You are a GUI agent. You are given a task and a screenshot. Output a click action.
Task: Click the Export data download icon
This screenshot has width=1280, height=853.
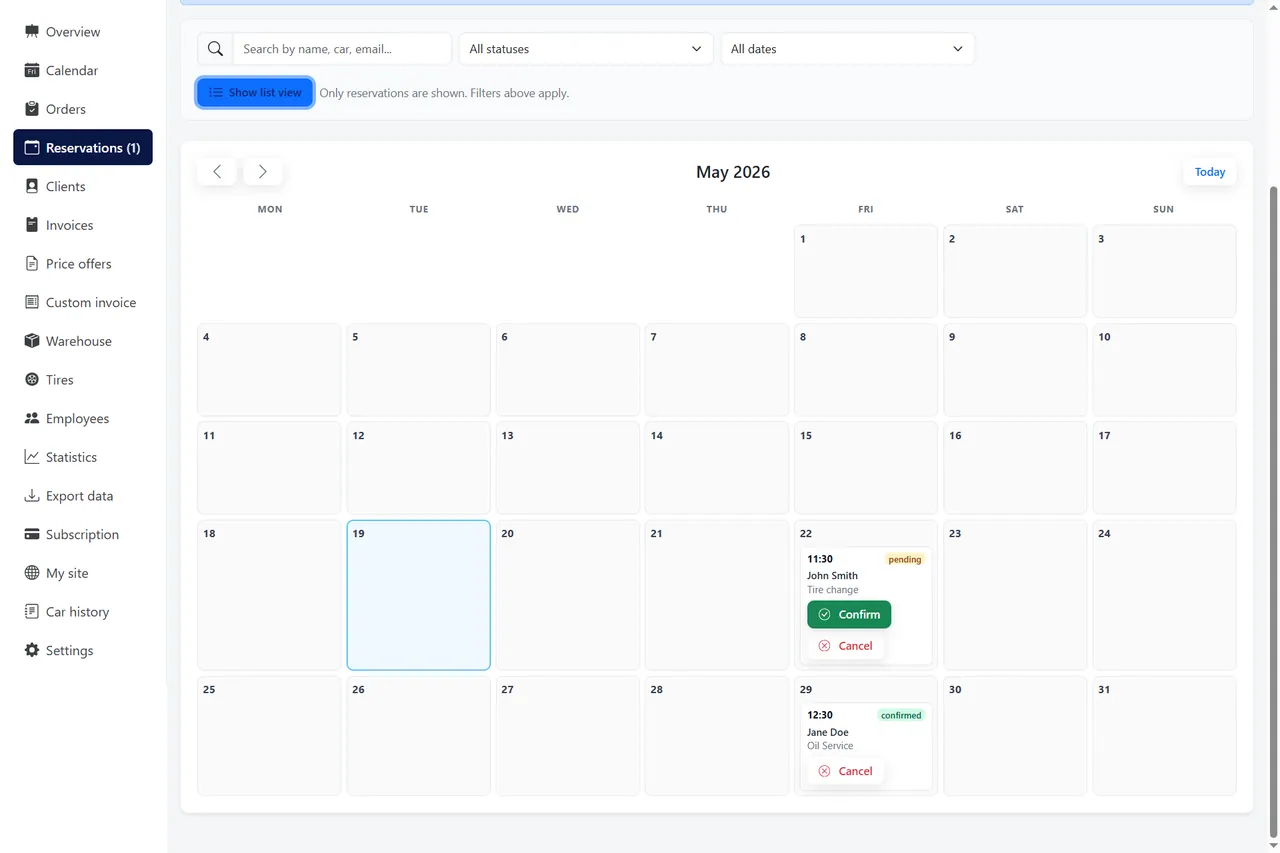click(x=32, y=496)
